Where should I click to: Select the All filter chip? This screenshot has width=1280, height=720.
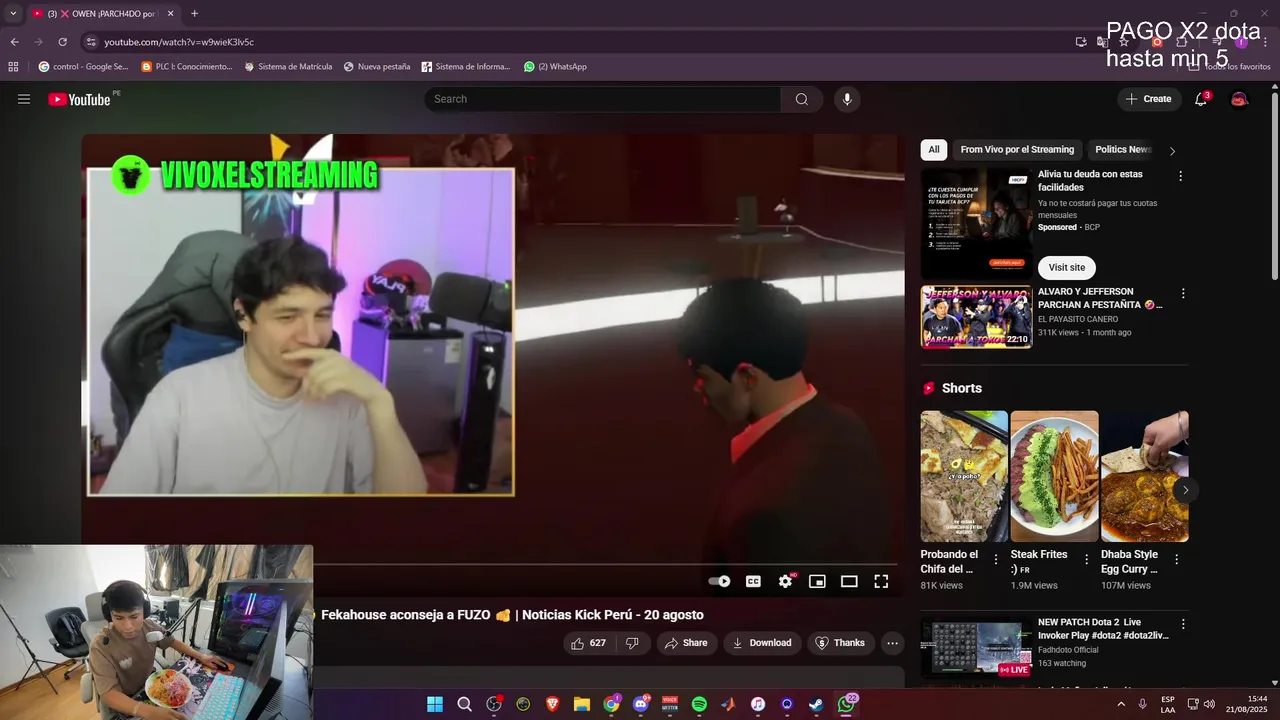click(934, 150)
